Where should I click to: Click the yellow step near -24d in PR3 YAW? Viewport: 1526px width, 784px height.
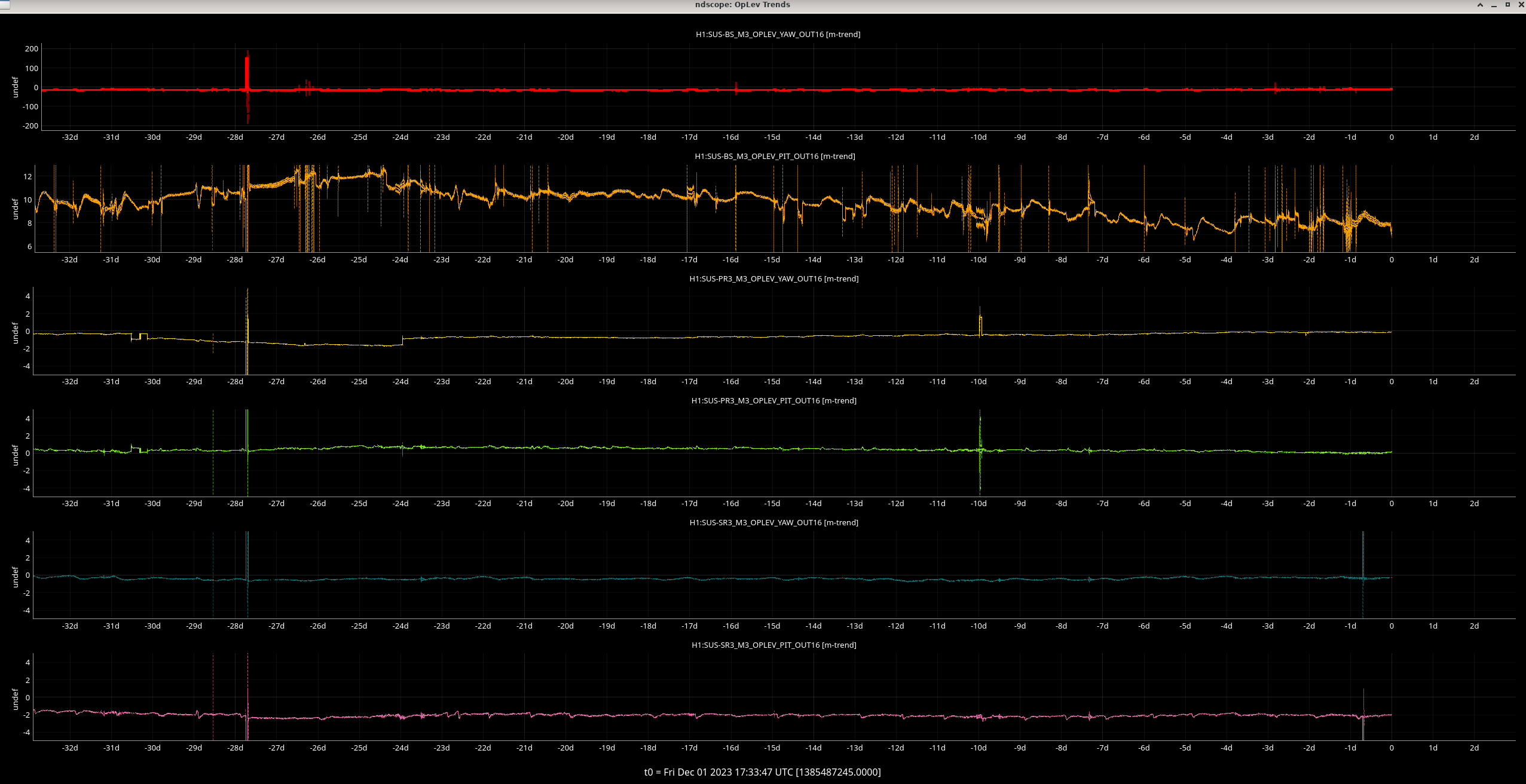[x=403, y=341]
